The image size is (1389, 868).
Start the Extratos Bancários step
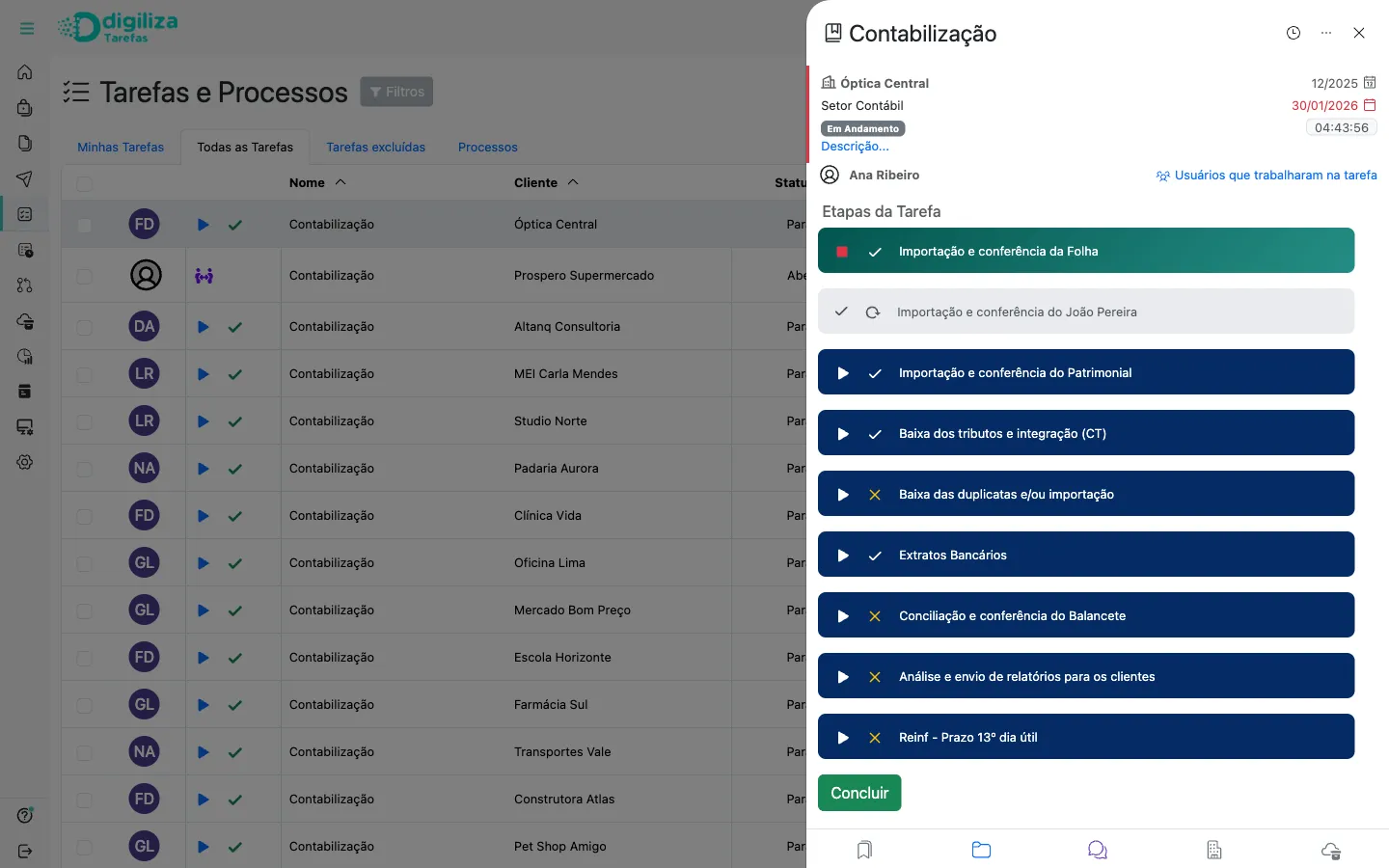[843, 556]
